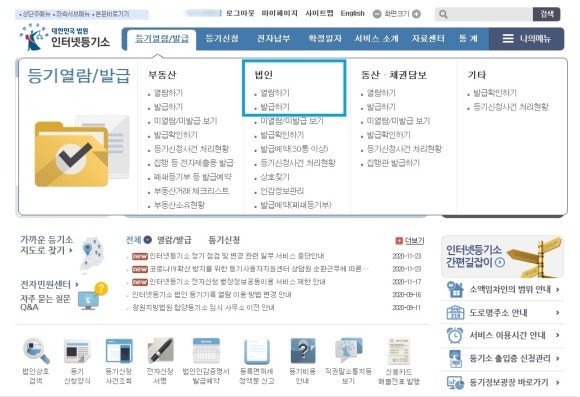Open the 등록면허세 정액분 신고 icon
This screenshot has width=580, height=397.
[x=256, y=351]
